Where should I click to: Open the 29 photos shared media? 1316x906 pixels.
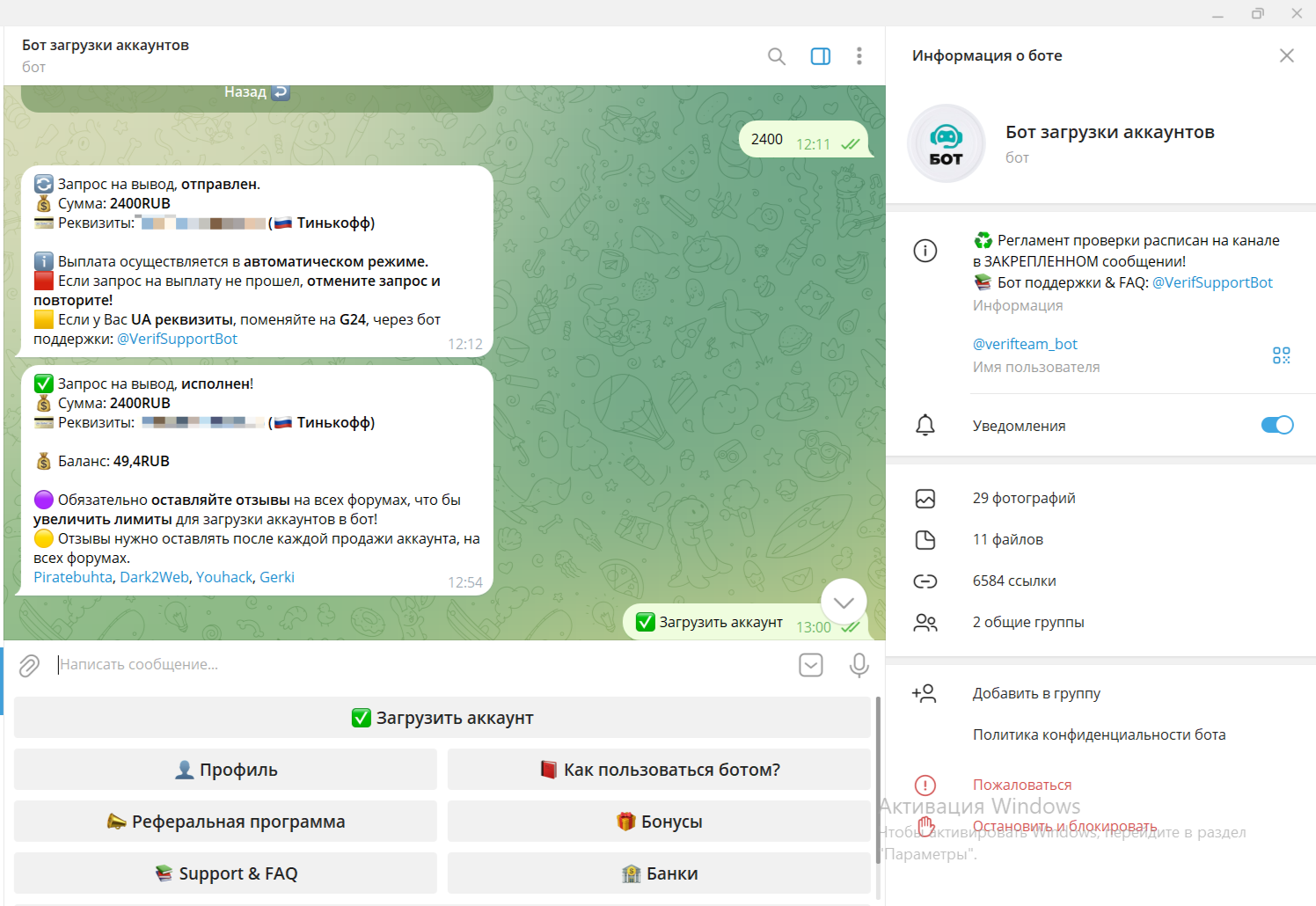tap(1024, 498)
